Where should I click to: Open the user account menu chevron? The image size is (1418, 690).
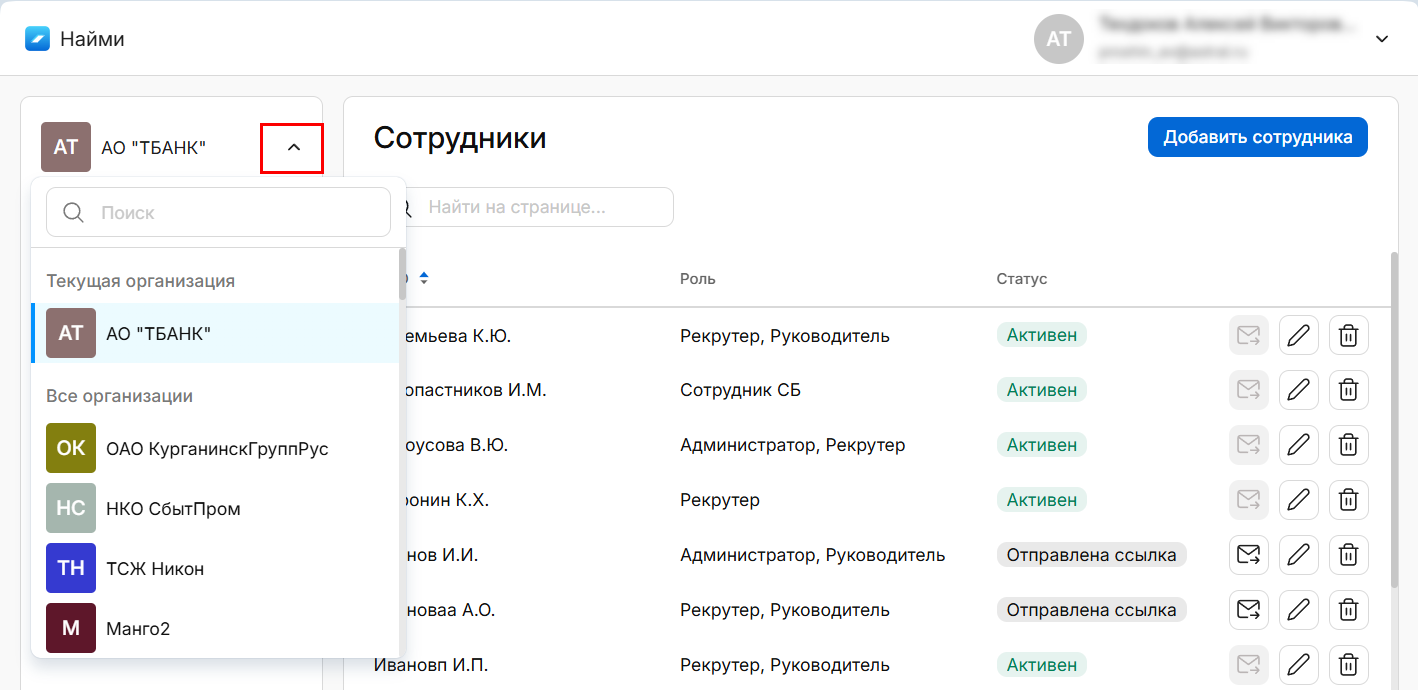(x=1382, y=39)
